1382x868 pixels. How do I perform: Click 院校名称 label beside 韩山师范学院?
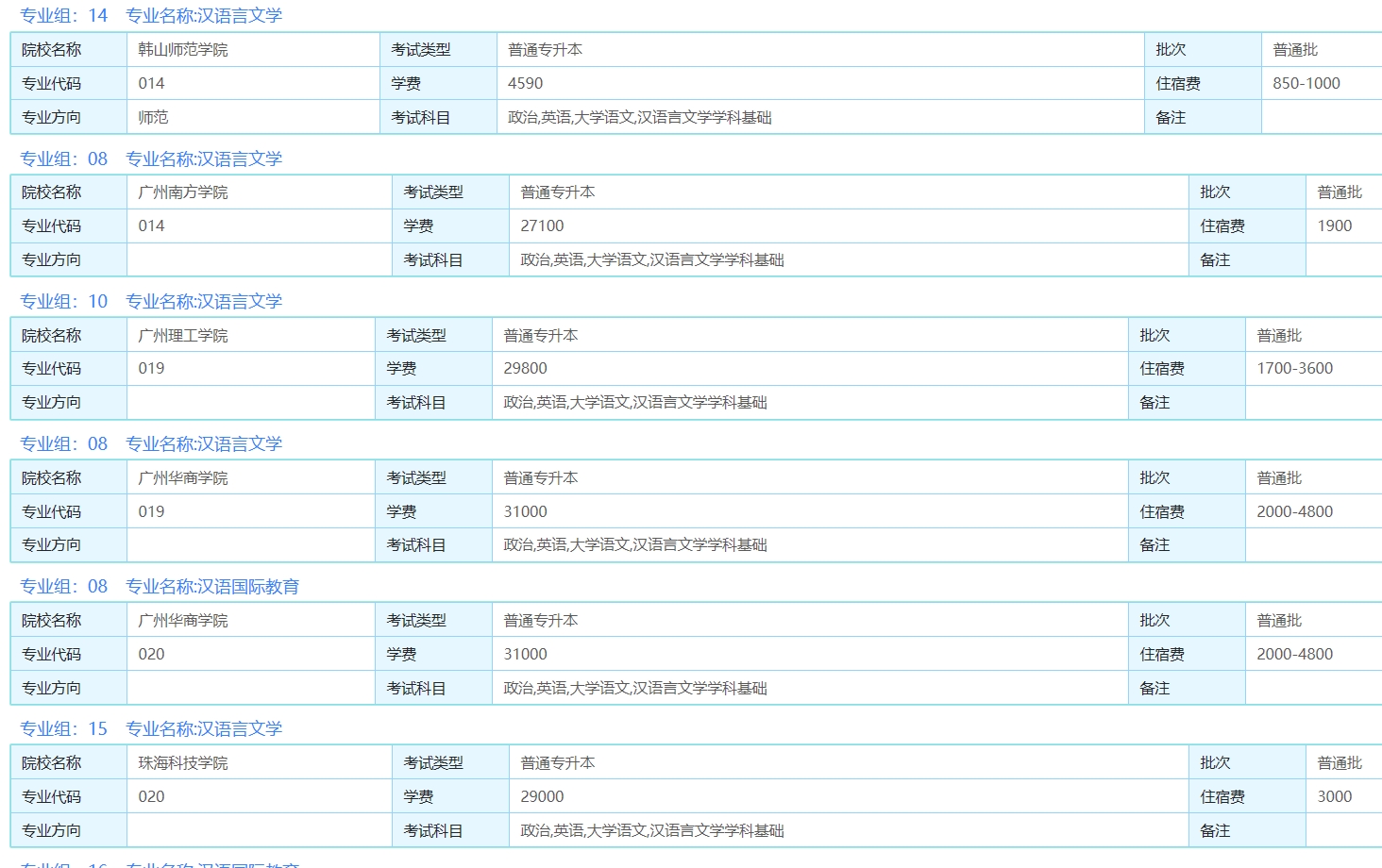pyautogui.click(x=52, y=50)
